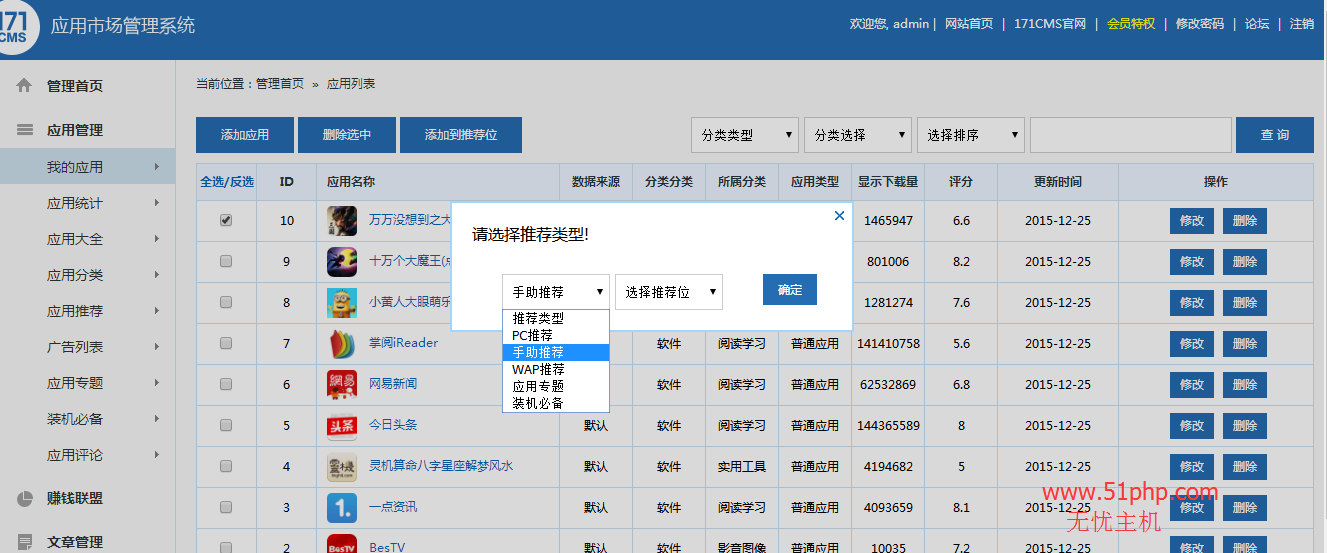This screenshot has height=553, width=1327.
Task: Open the 分类类型 filter dropdown
Action: click(745, 135)
